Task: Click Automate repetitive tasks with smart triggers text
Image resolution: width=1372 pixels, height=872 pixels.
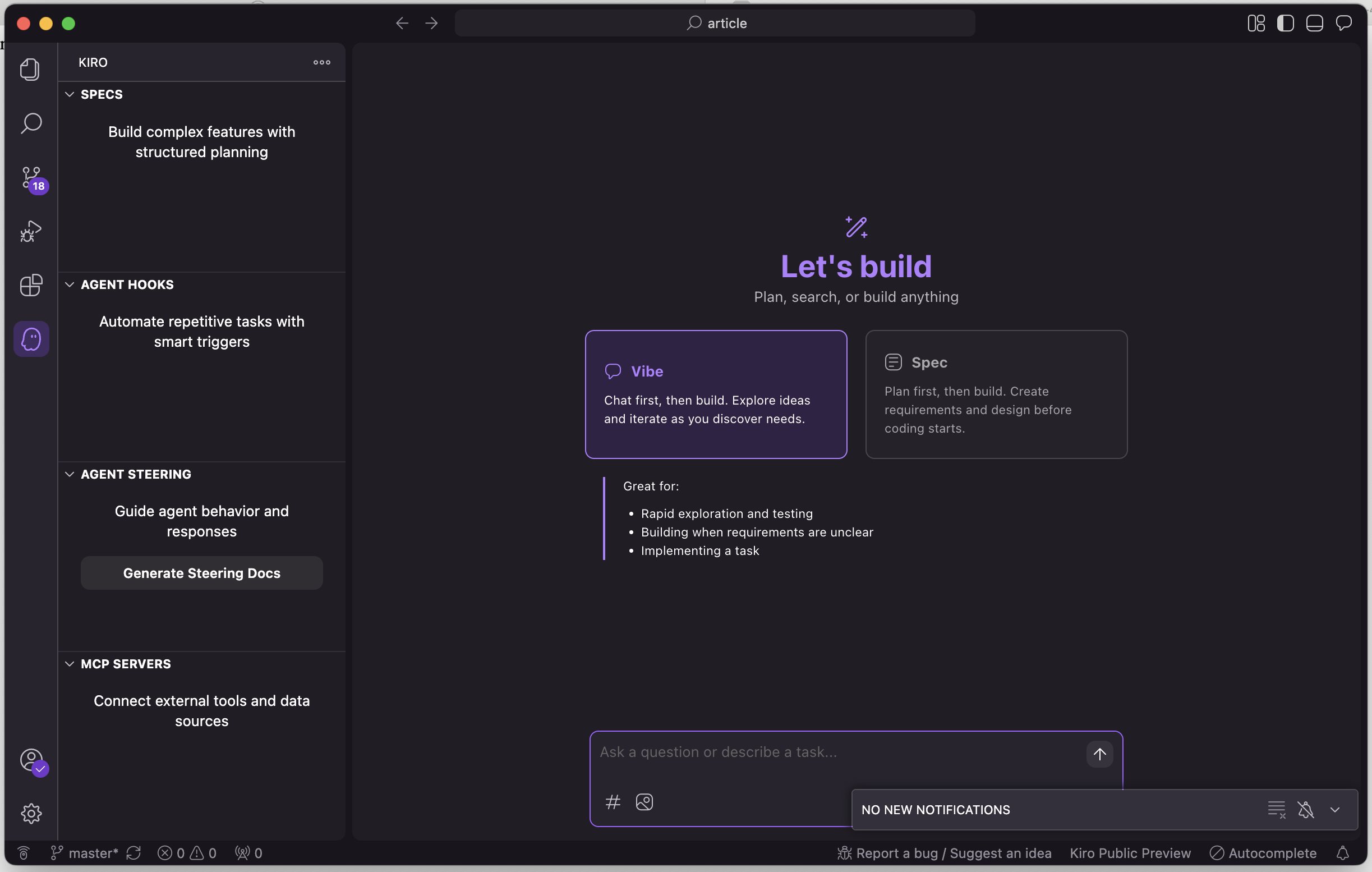Action: coord(202,332)
